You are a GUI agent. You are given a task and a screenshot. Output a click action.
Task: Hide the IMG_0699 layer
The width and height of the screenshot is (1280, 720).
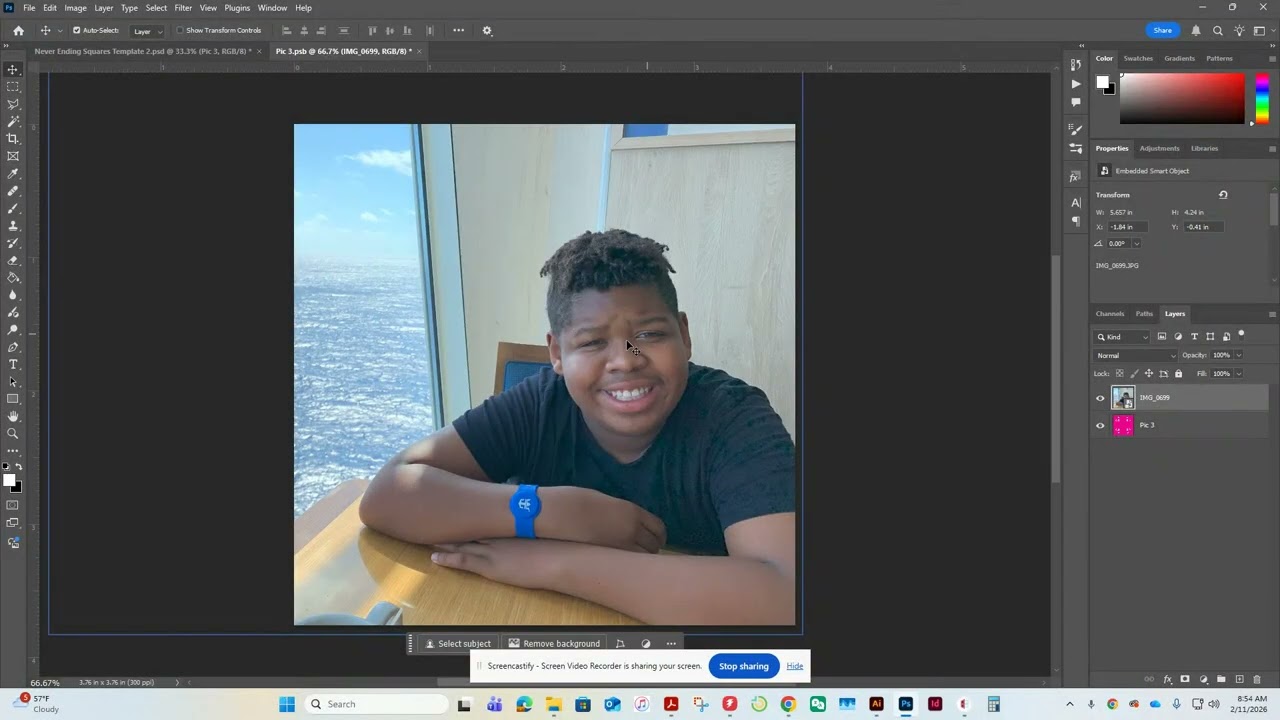pos(1100,398)
